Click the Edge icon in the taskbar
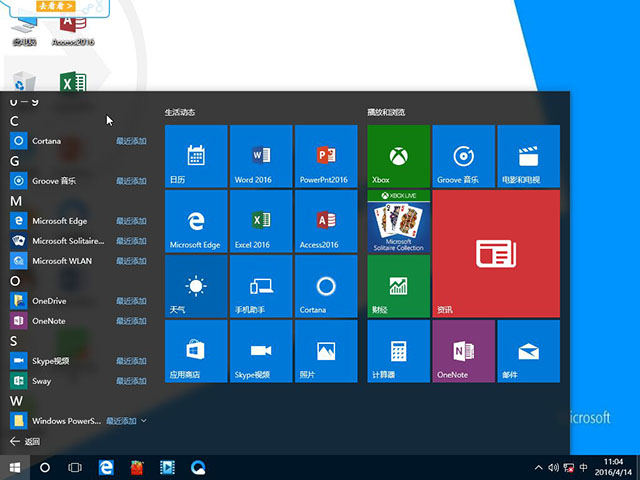 pos(105,467)
